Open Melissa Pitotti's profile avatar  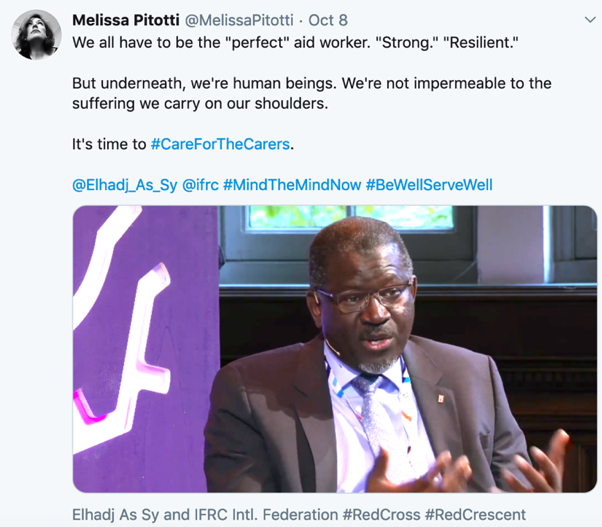(36, 35)
